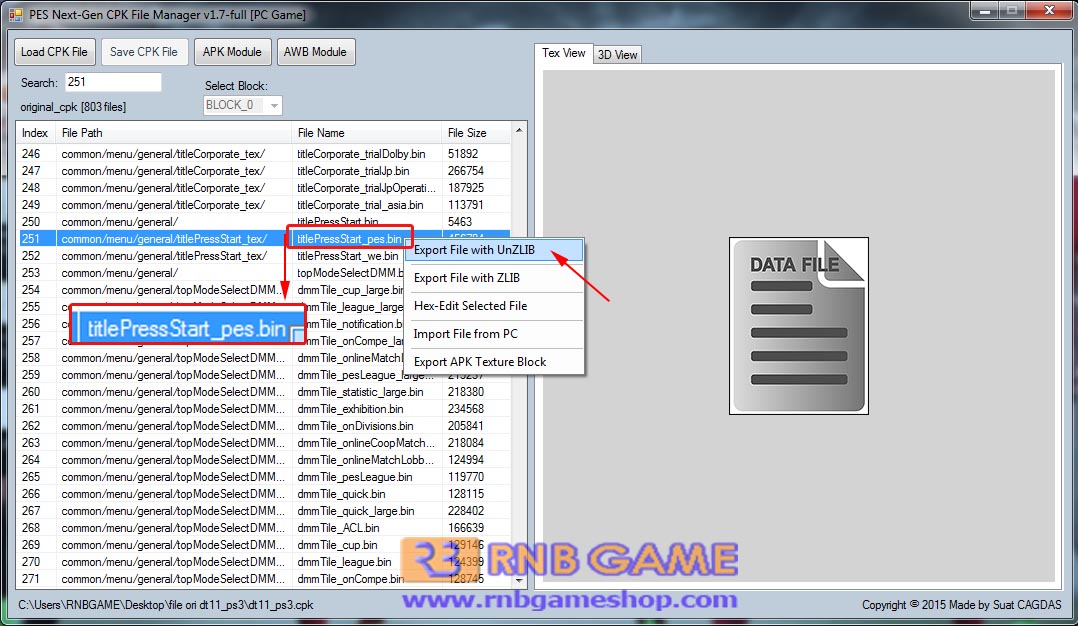Sort by the File Size column header

click(x=476, y=133)
